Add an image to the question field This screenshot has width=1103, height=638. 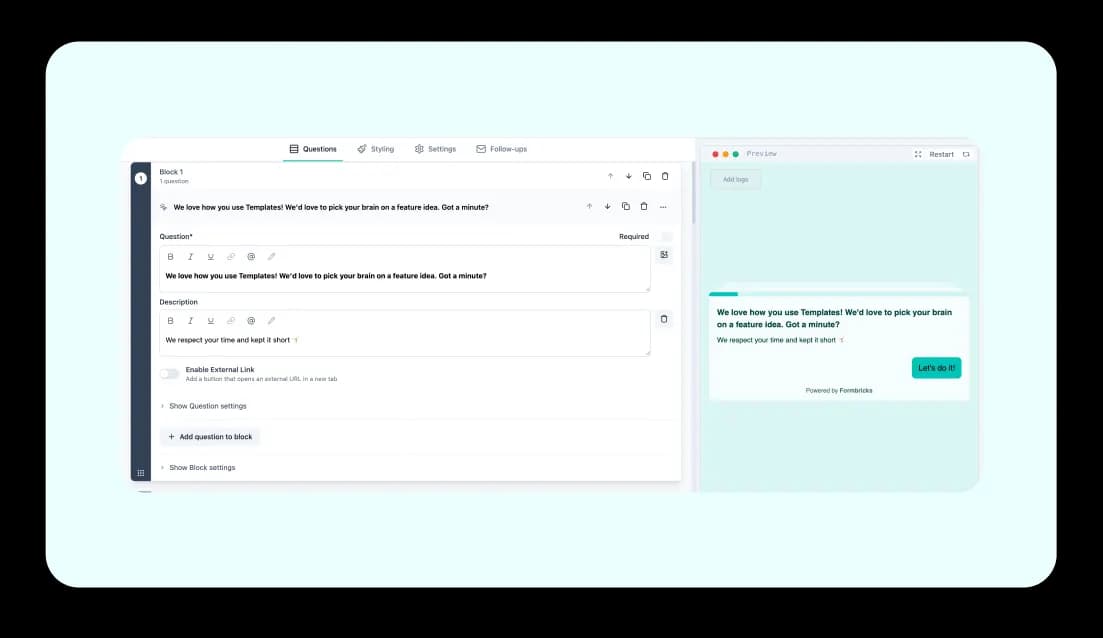tap(664, 254)
